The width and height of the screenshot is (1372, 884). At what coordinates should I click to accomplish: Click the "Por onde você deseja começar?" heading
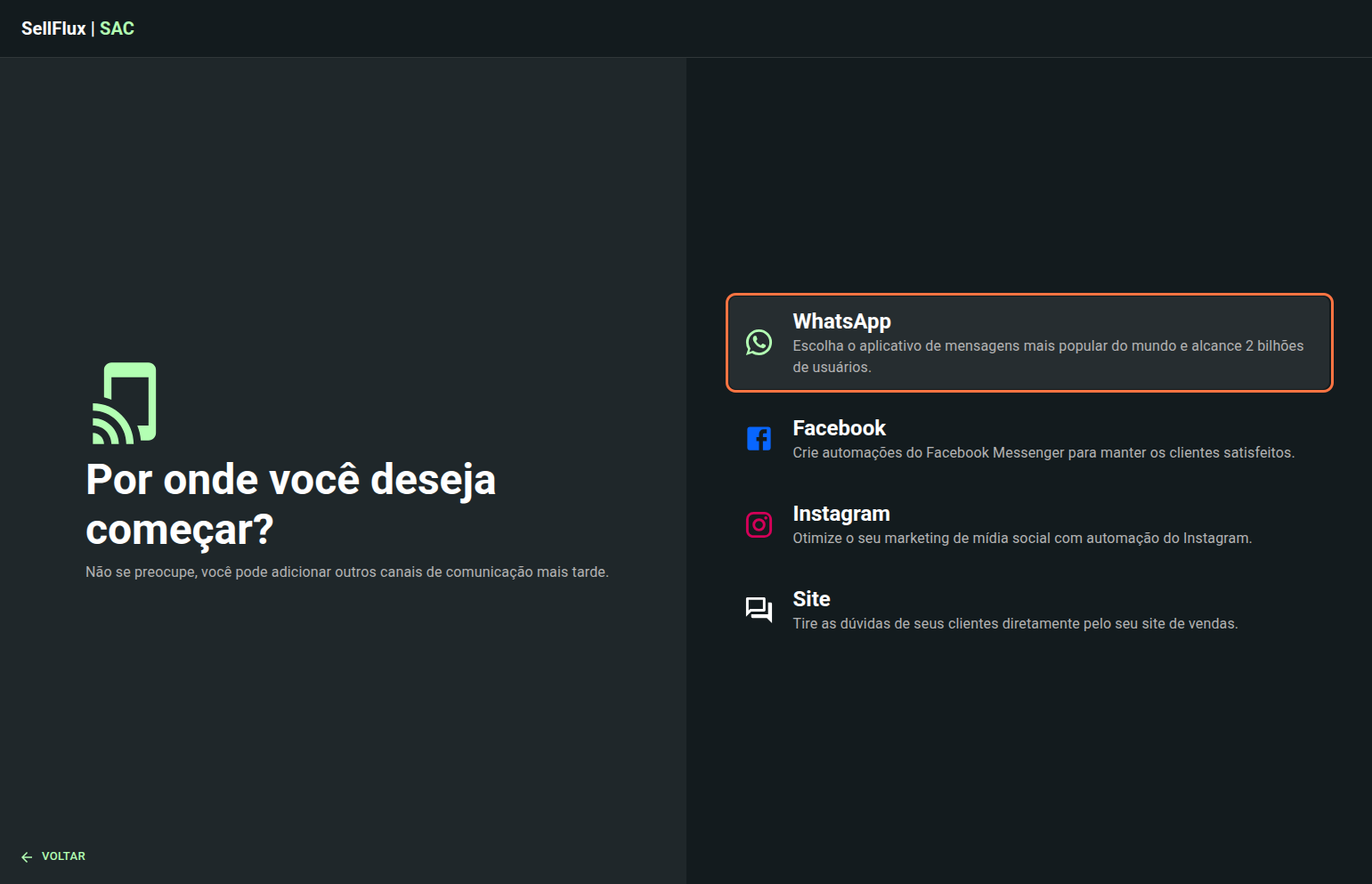click(x=290, y=504)
